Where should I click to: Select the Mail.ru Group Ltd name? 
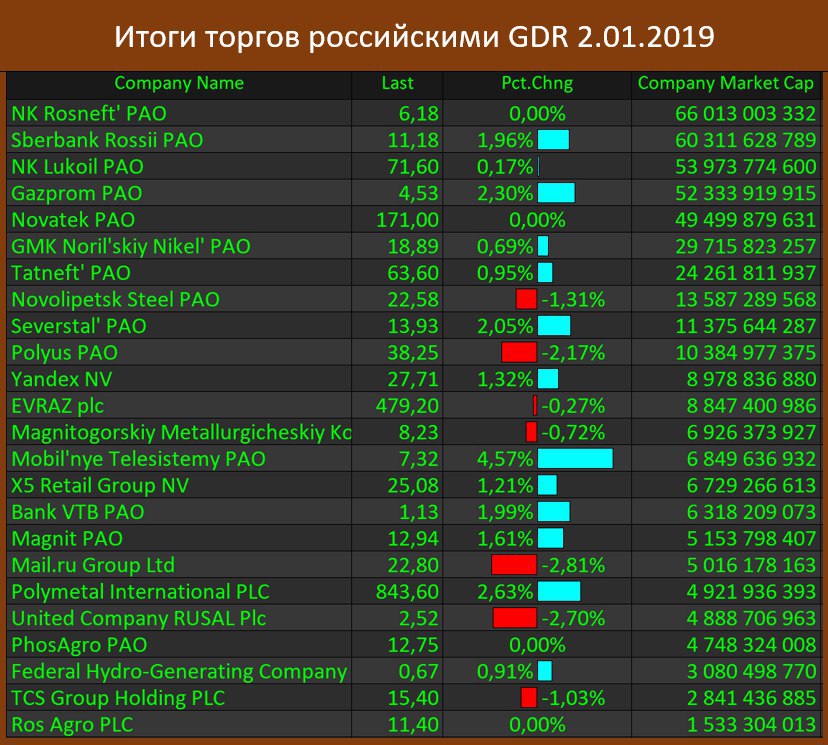93,565
